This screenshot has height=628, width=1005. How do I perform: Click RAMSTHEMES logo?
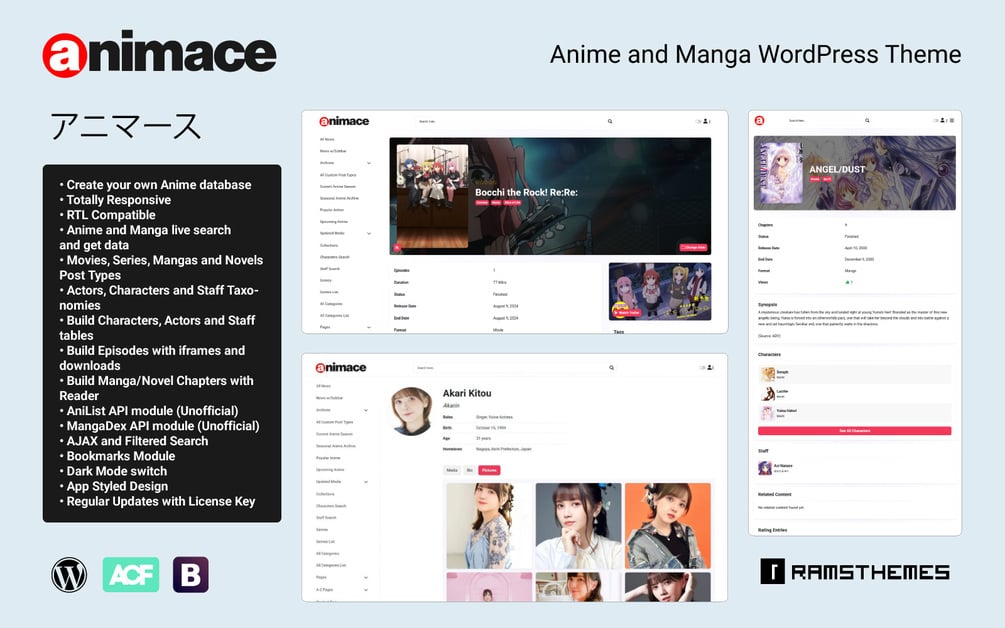(x=855, y=571)
